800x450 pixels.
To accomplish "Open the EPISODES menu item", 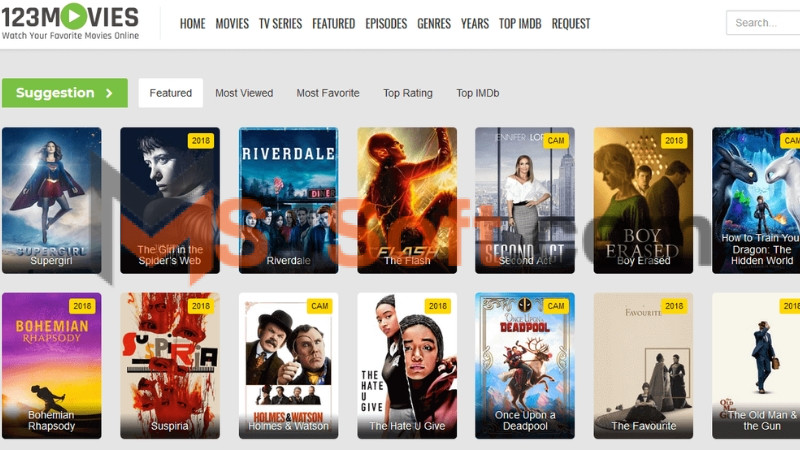I will click(386, 23).
